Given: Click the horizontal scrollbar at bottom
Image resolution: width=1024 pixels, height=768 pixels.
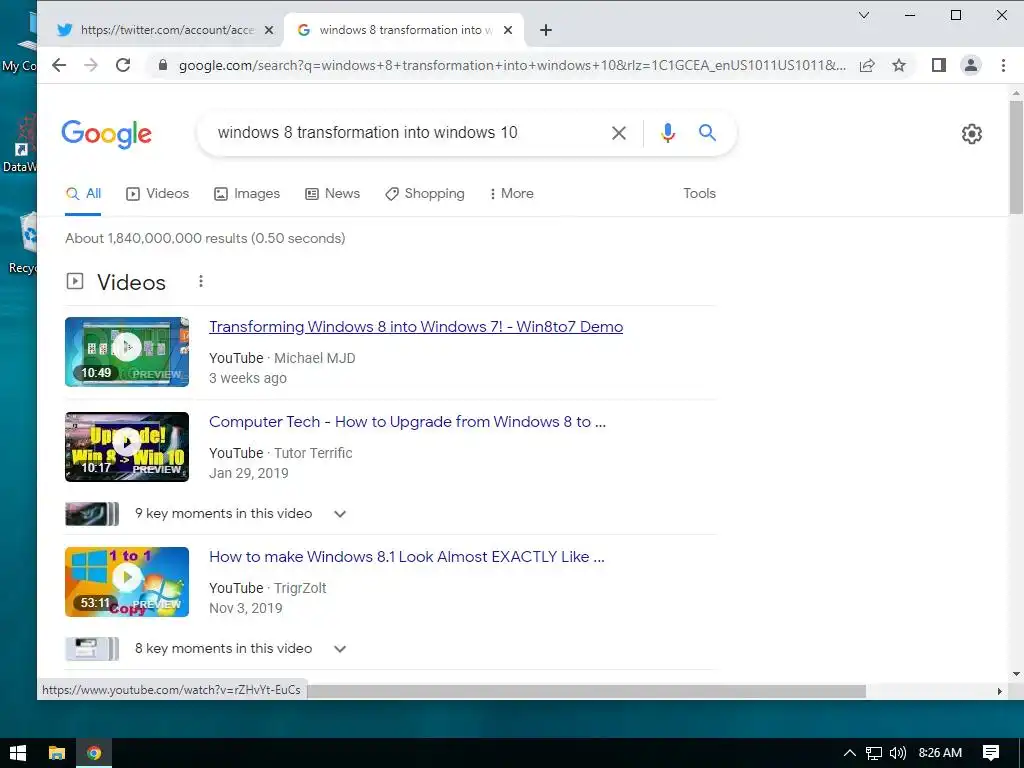Looking at the screenshot, I should coord(586,691).
